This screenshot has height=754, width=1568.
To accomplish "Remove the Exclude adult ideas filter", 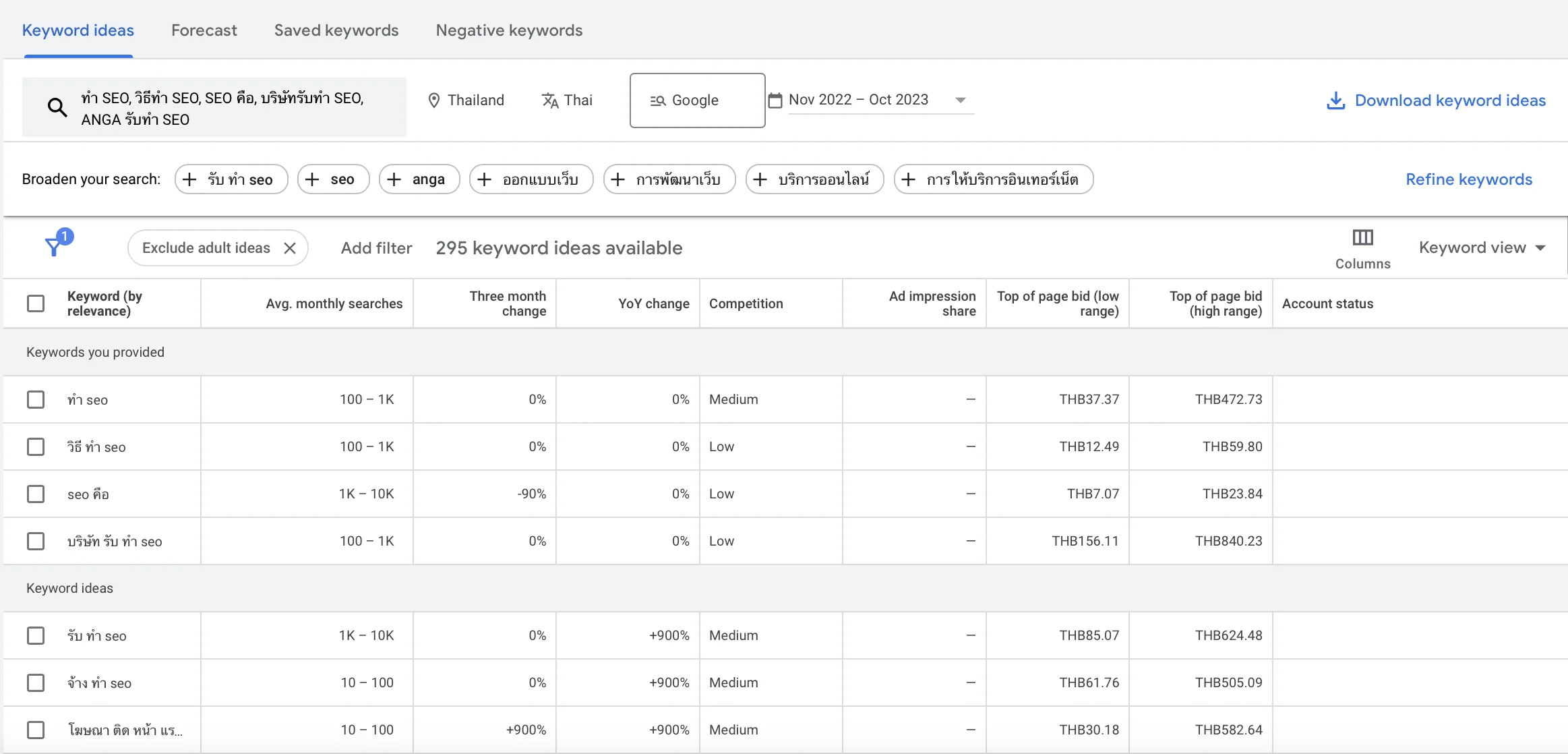I will (x=290, y=248).
